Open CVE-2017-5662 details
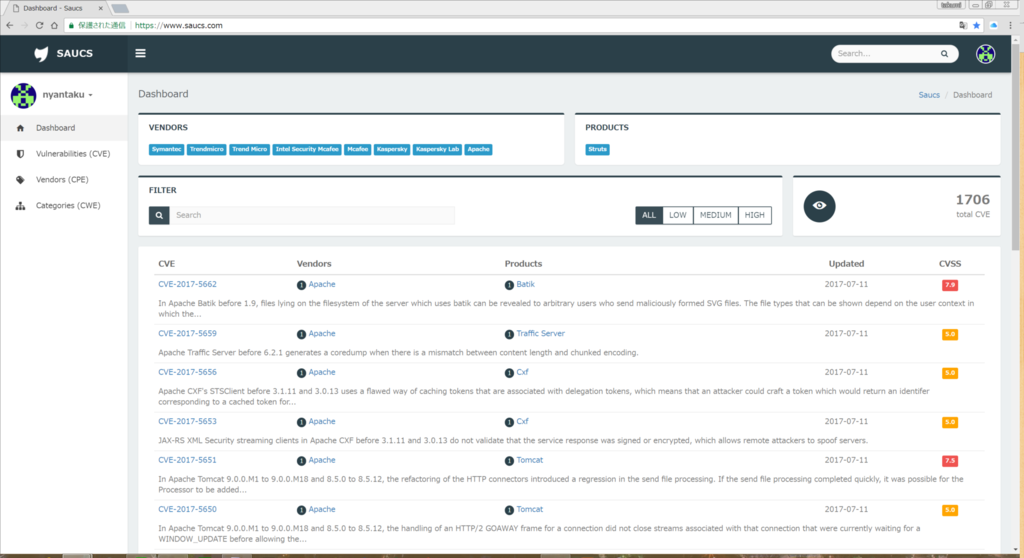 [x=187, y=284]
